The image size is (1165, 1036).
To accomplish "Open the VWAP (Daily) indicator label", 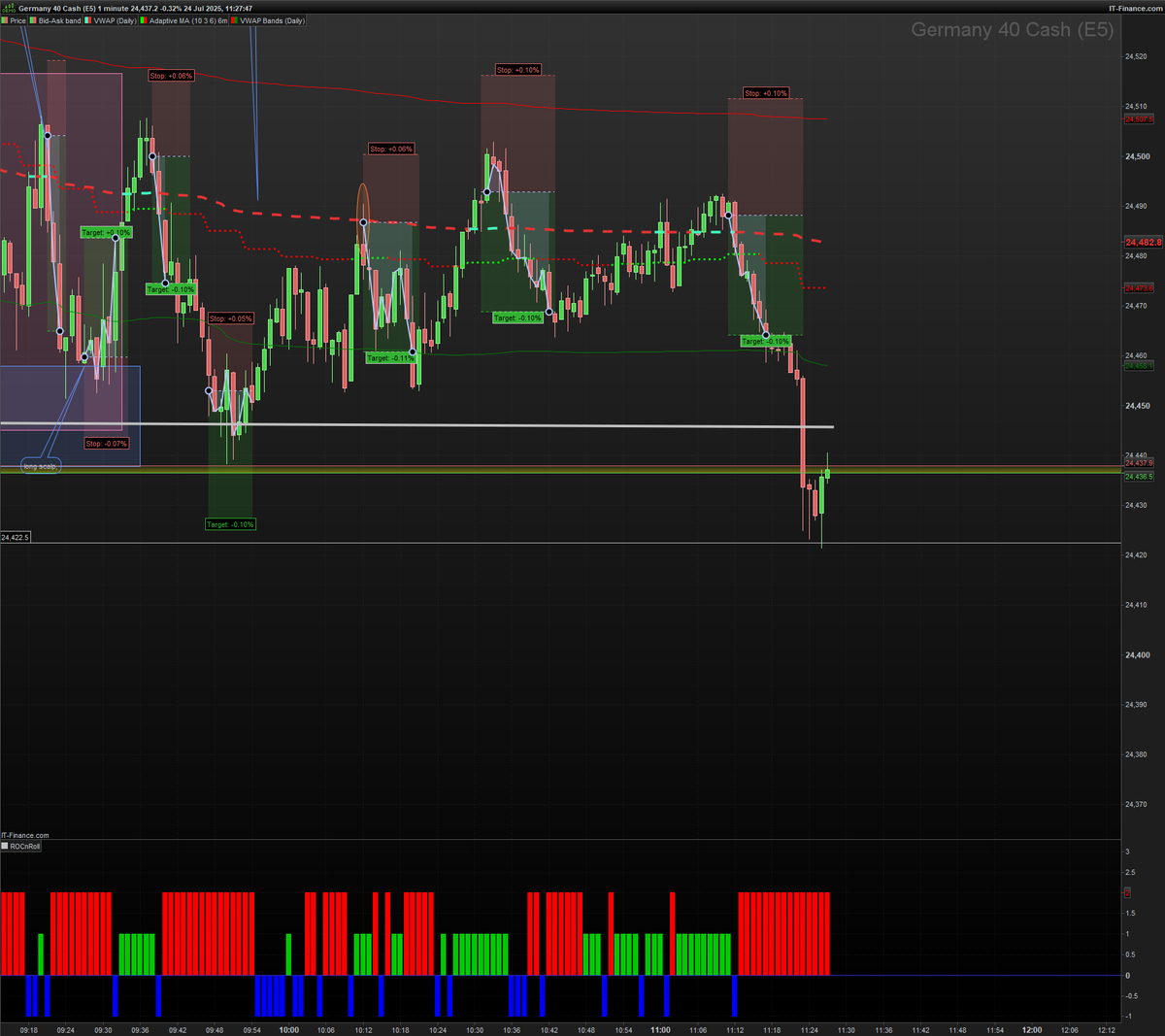I will [x=116, y=20].
